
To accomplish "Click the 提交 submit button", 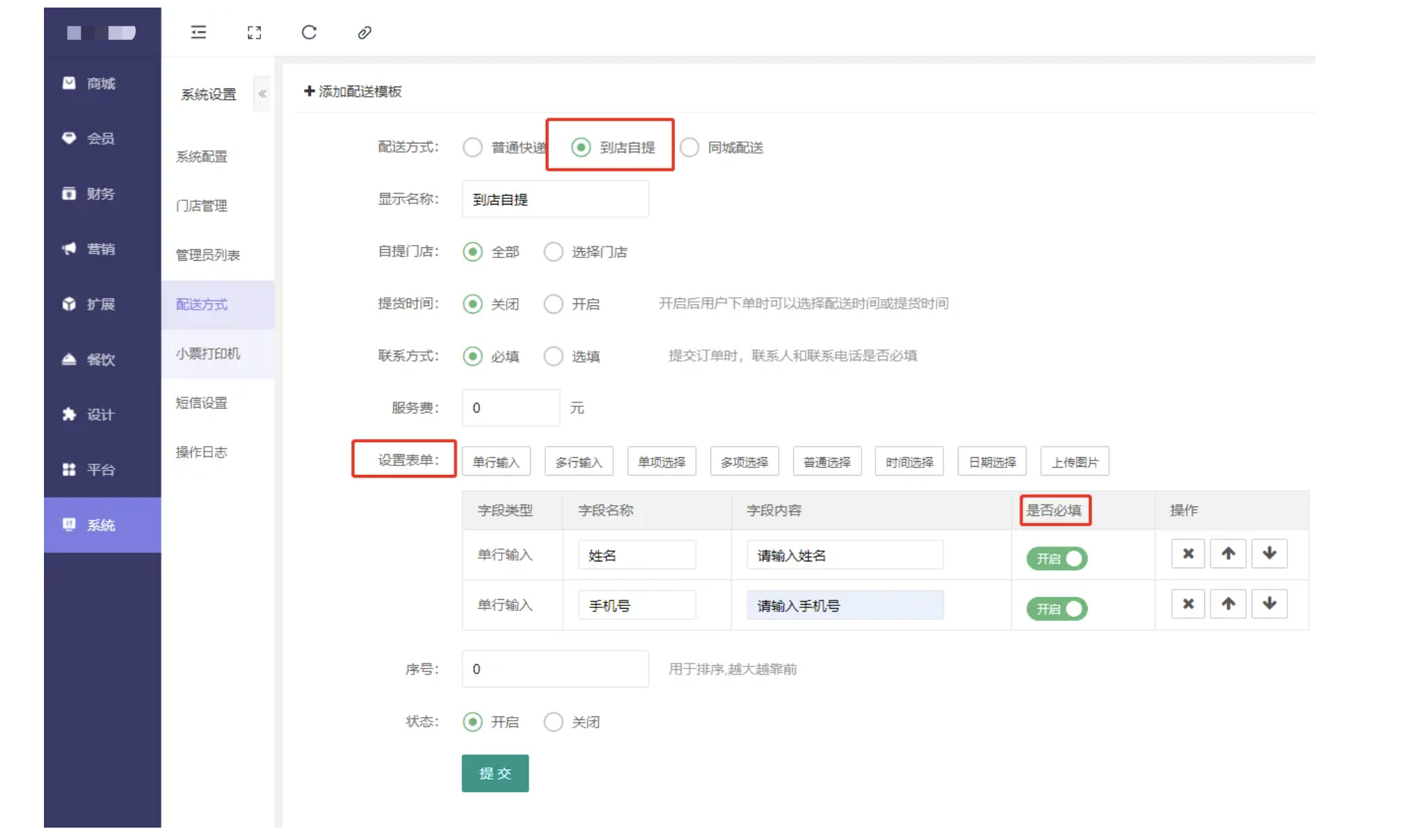I will (495, 773).
